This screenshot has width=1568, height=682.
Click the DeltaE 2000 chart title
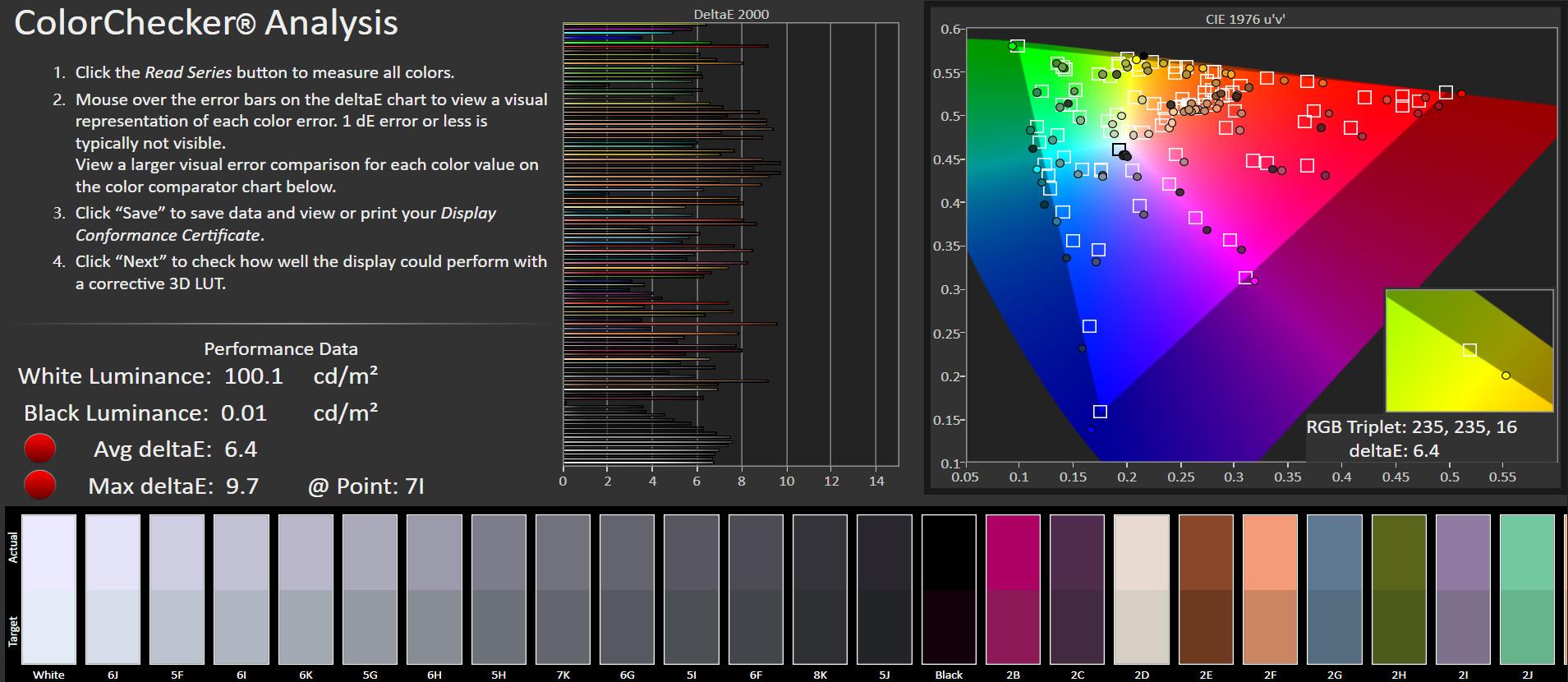(731, 14)
